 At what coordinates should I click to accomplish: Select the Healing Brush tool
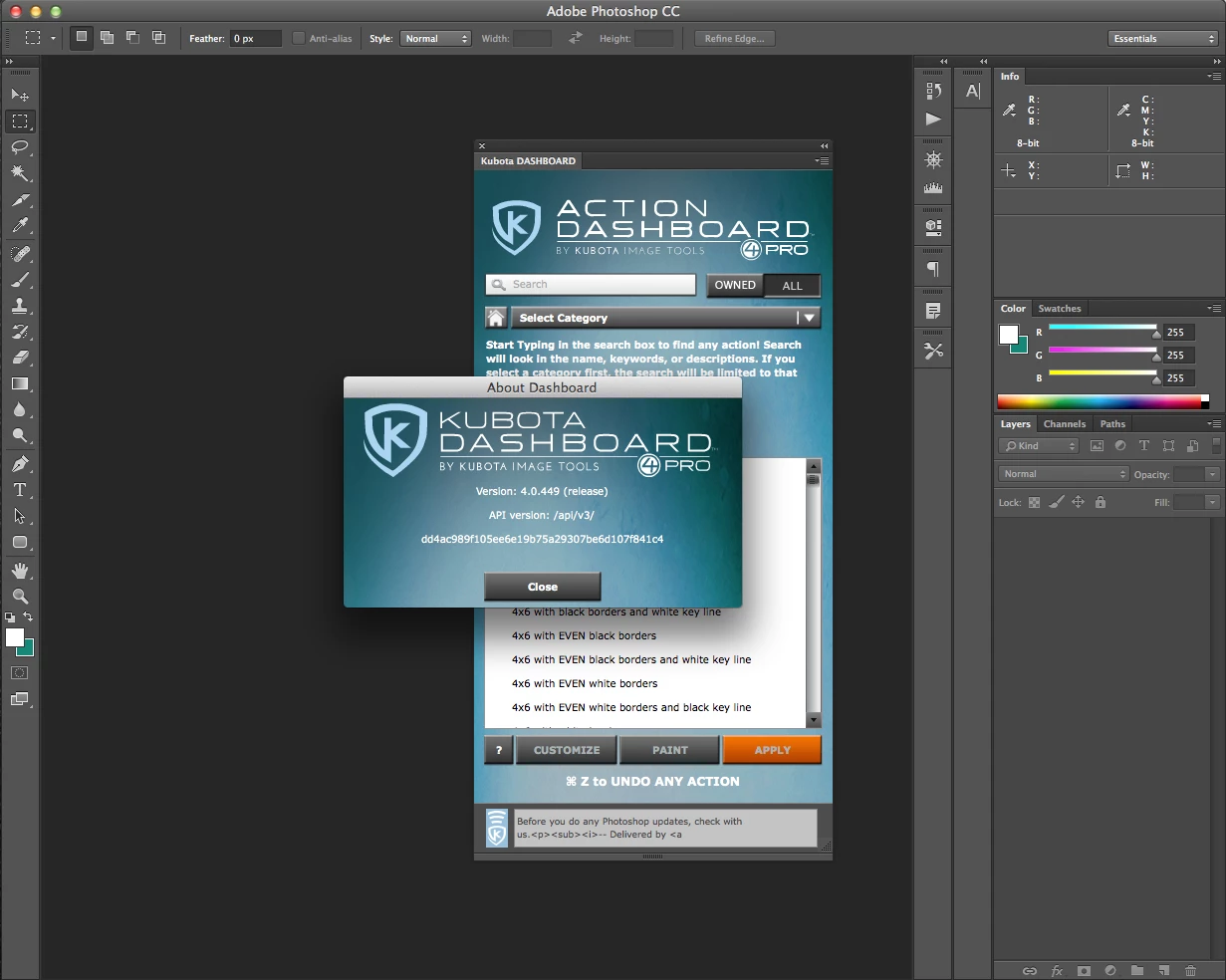point(20,253)
